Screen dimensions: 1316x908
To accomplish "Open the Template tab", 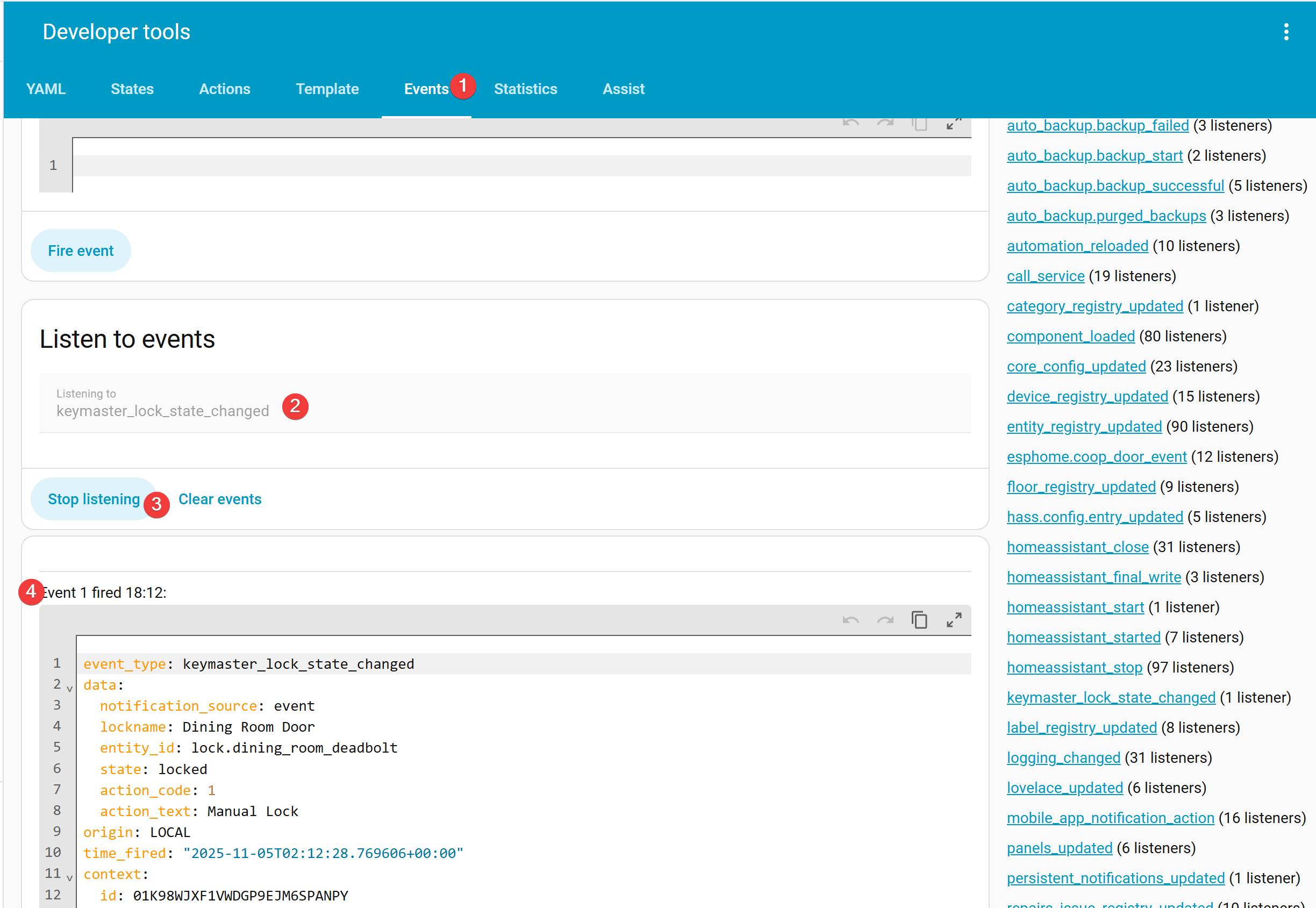I will click(x=327, y=89).
